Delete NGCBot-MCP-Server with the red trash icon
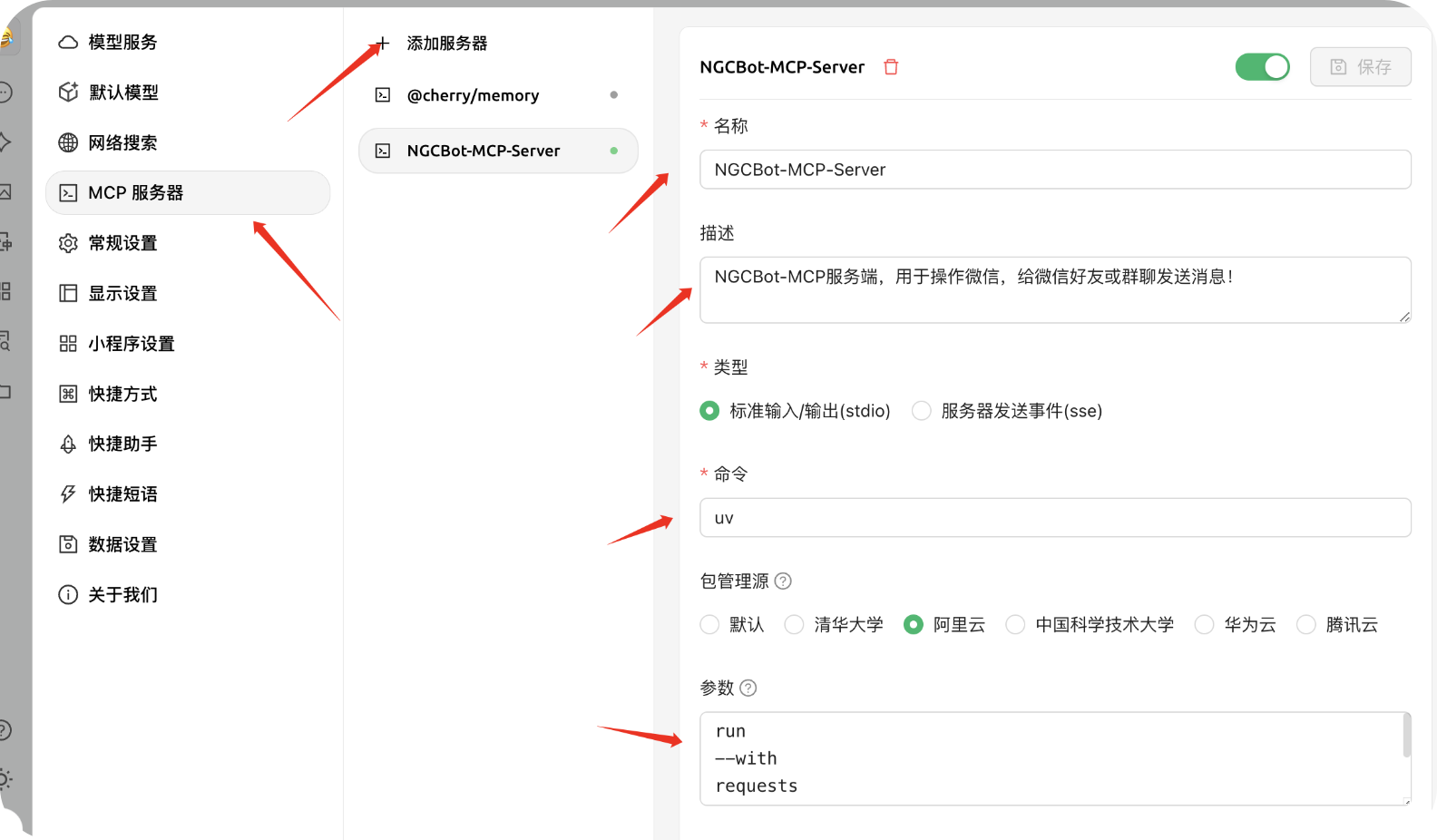Image resolution: width=1437 pixels, height=840 pixels. click(891, 67)
